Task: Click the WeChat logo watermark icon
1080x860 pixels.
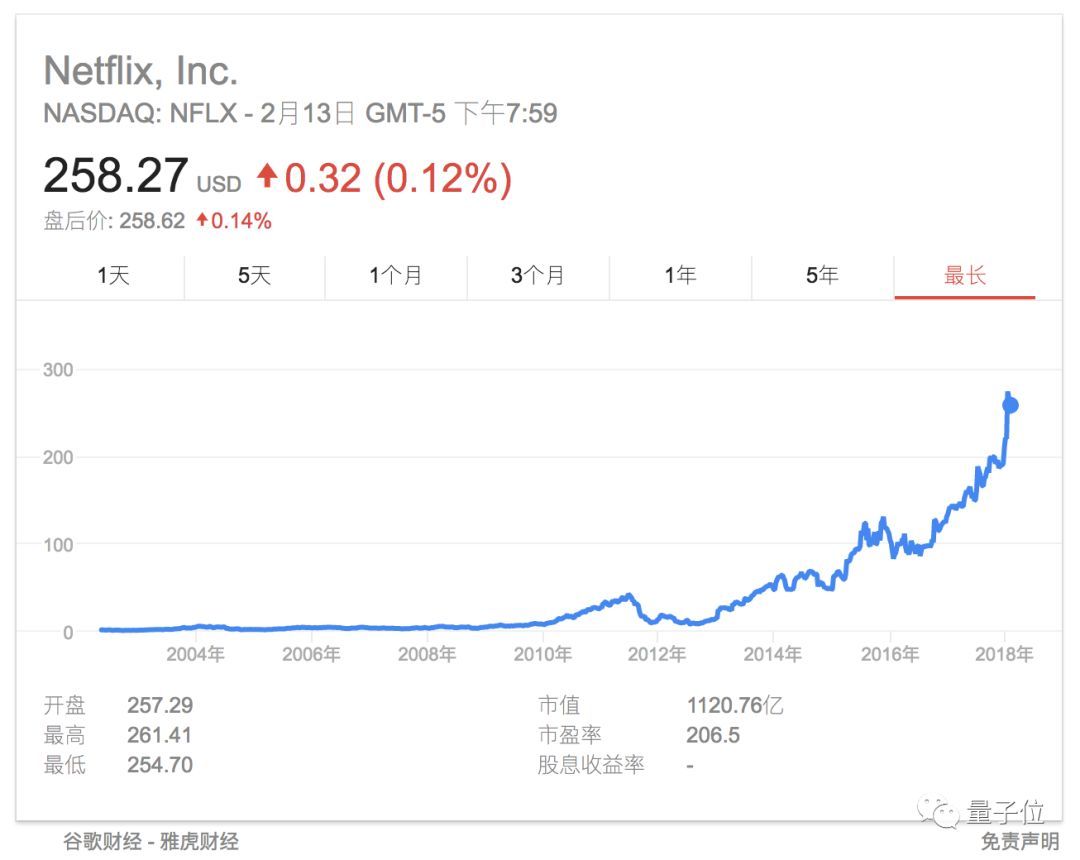Action: coord(938,812)
